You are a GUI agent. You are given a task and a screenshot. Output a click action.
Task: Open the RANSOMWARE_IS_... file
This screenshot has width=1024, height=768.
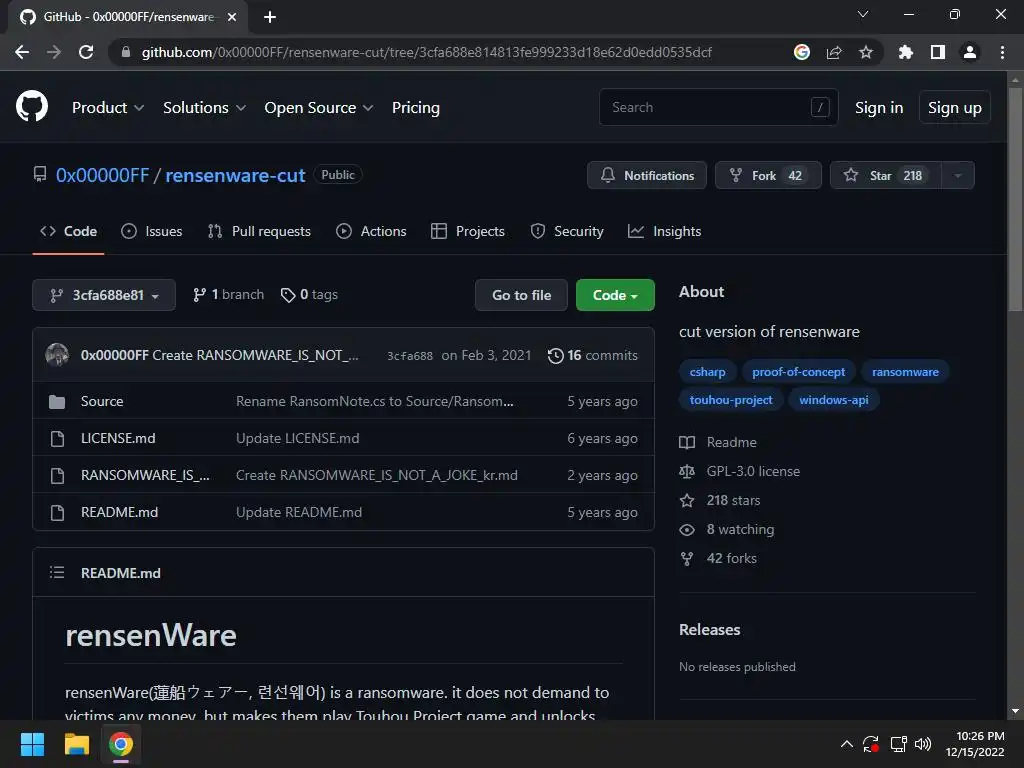pos(145,475)
